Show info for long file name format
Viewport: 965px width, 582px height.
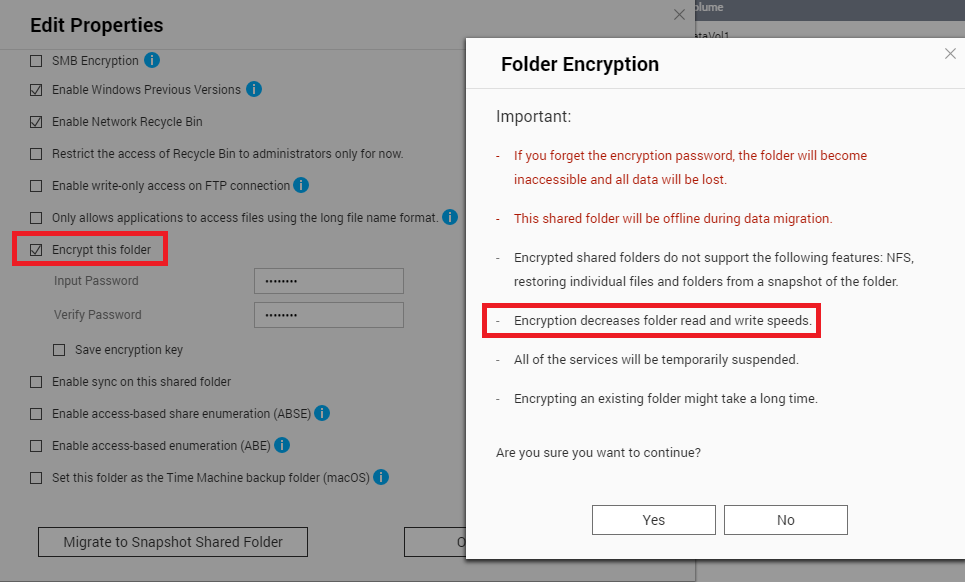click(x=450, y=217)
